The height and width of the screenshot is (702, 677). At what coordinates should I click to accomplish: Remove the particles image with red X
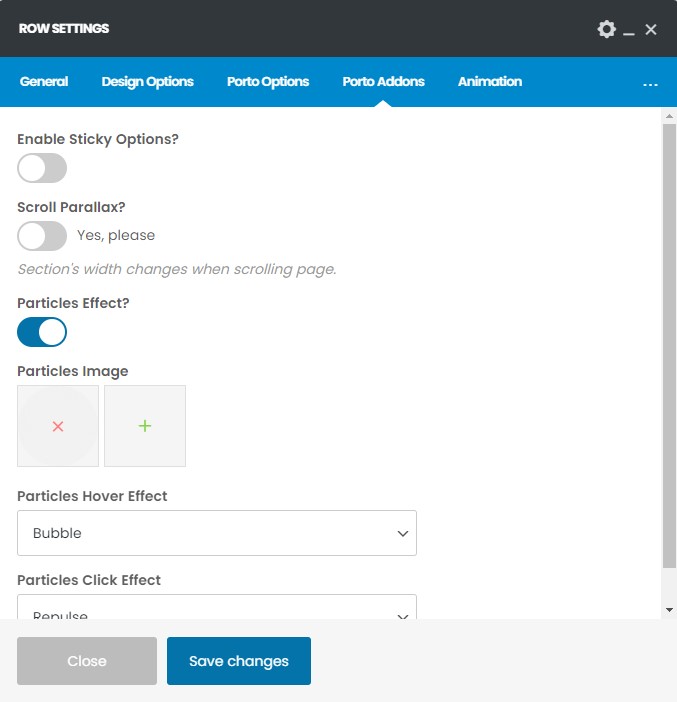pyautogui.click(x=58, y=426)
